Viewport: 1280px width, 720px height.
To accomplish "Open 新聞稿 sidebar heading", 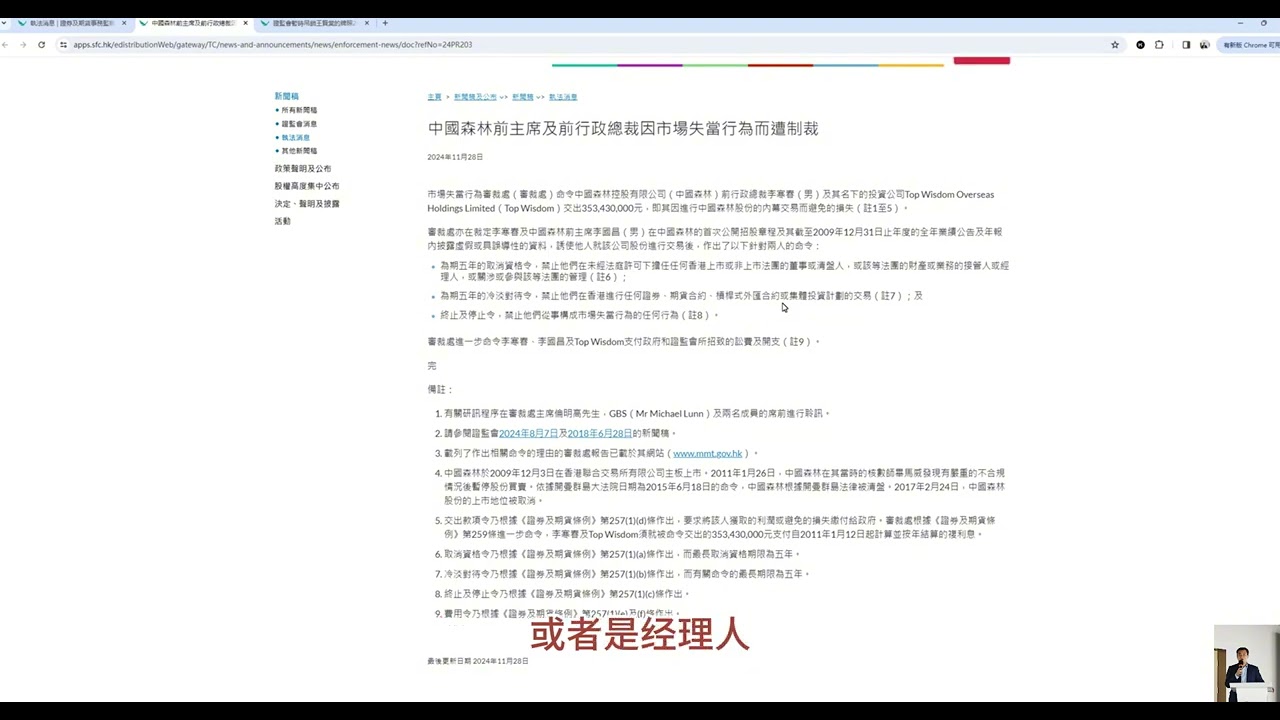I will click(287, 96).
